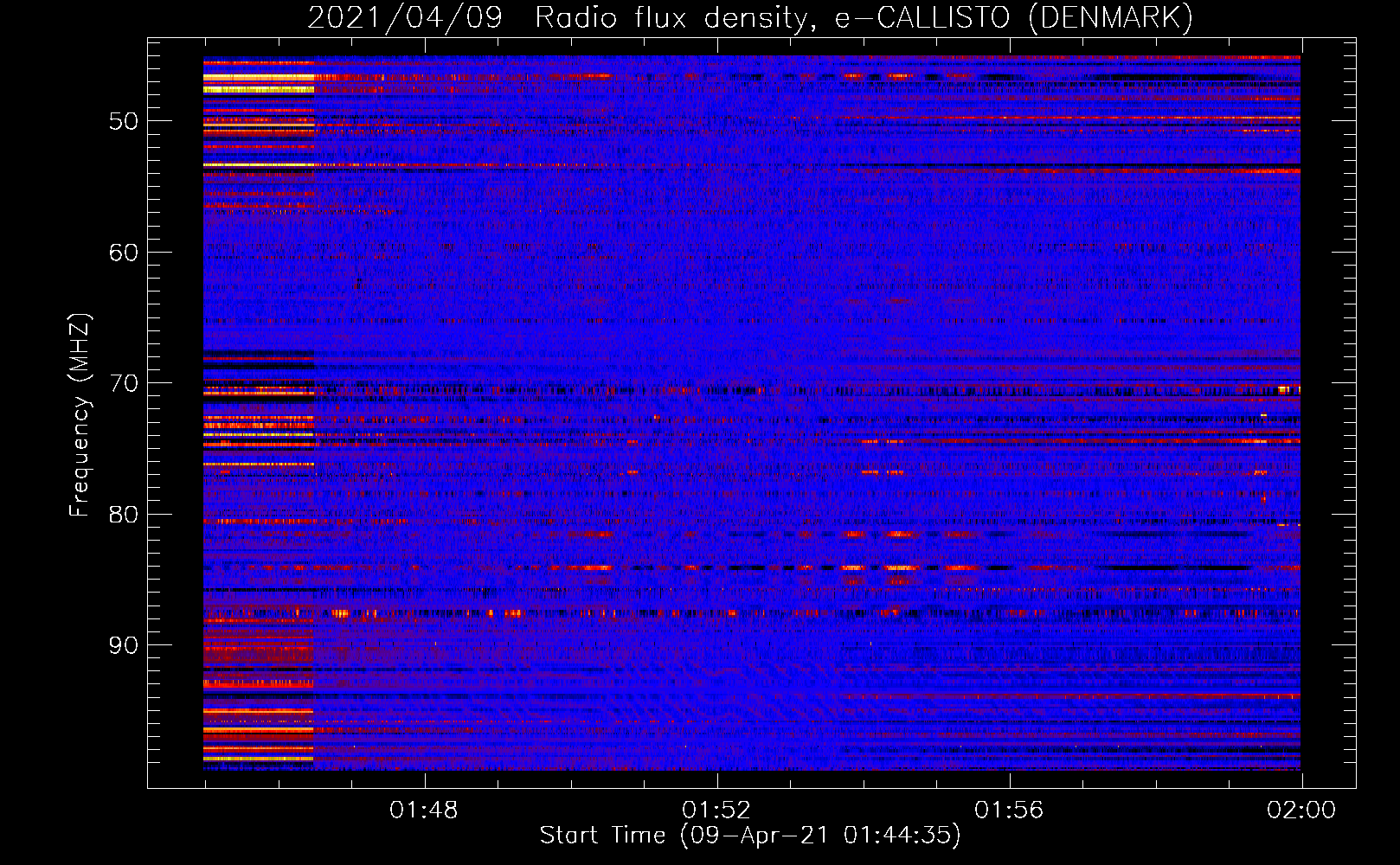This screenshot has height=865, width=1400.
Task: Click the 70 frequency tick label
Action: click(x=124, y=383)
